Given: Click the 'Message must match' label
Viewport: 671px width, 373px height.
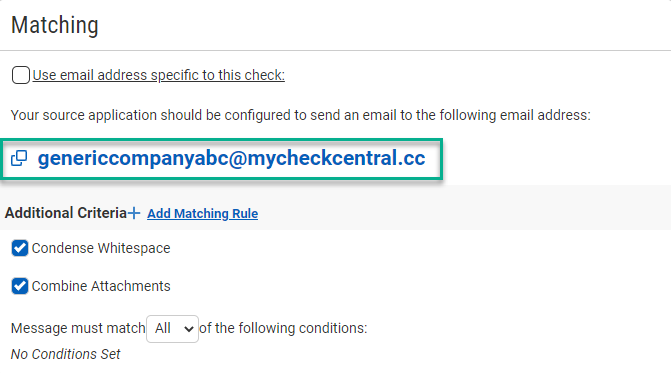Looking at the screenshot, I should [78, 328].
